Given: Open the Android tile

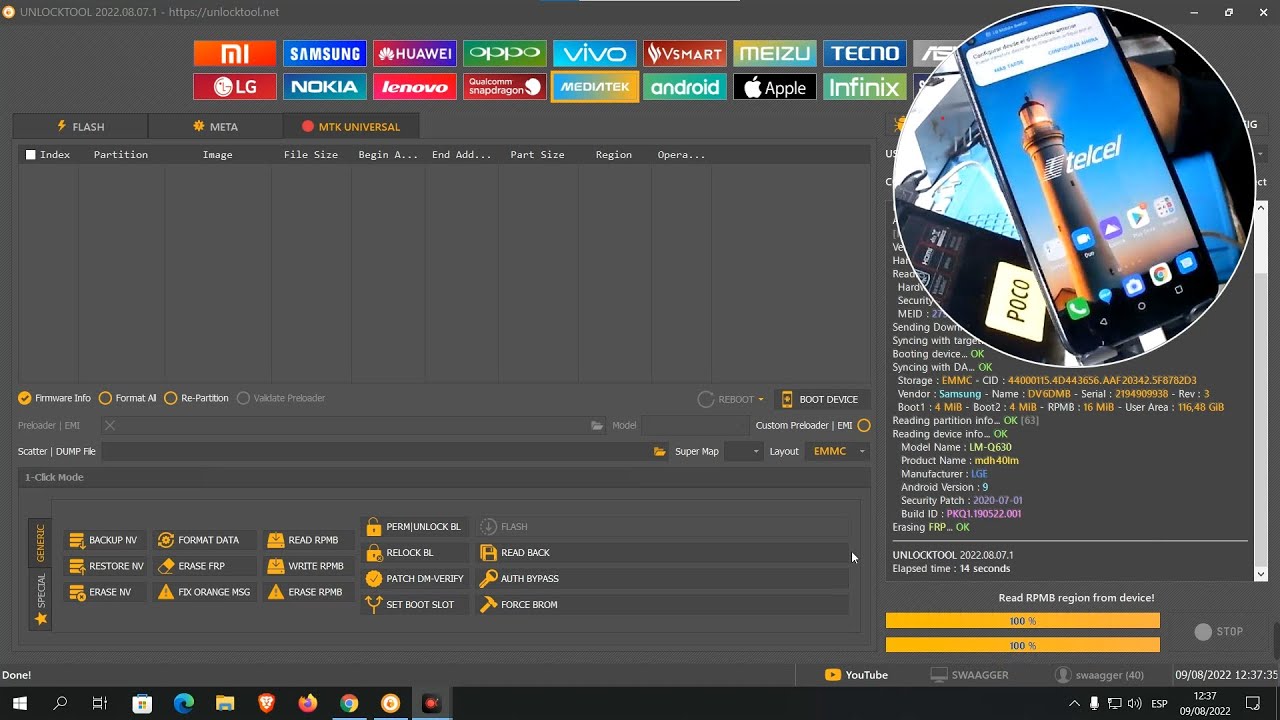Looking at the screenshot, I should coord(685,87).
